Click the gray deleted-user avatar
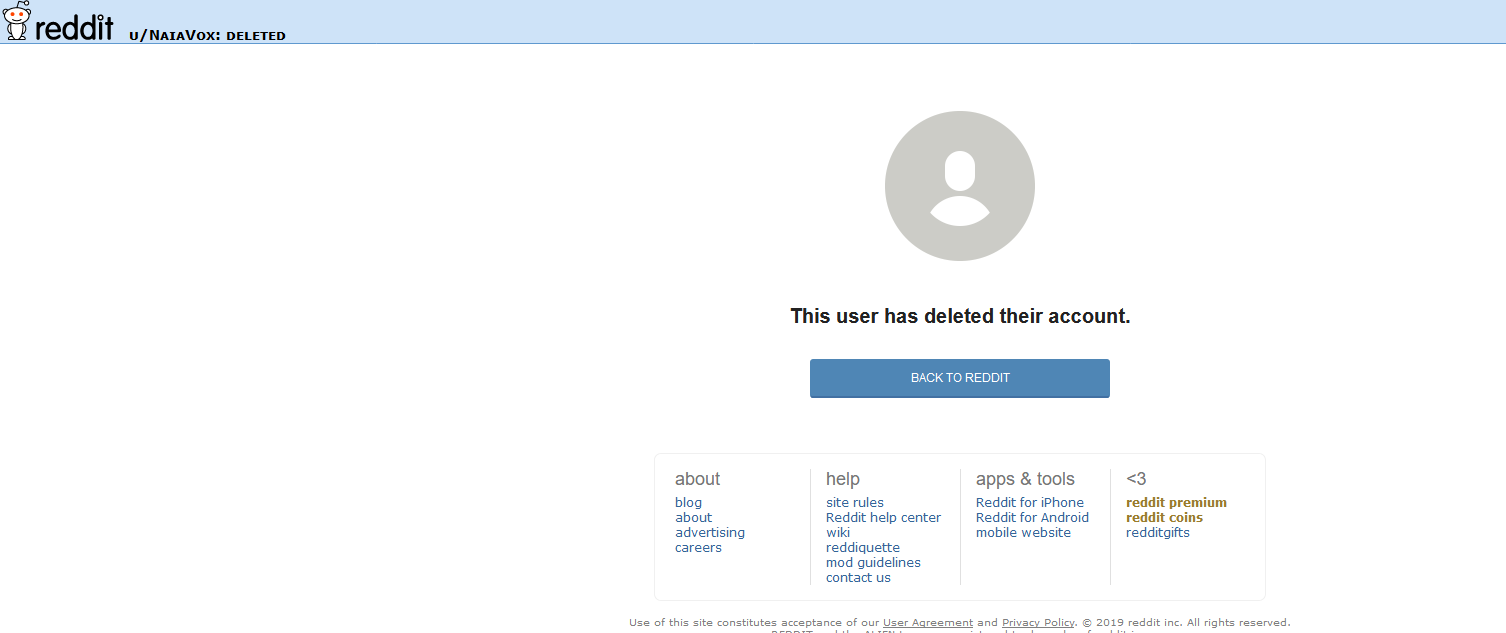The image size is (1506, 633). click(960, 186)
